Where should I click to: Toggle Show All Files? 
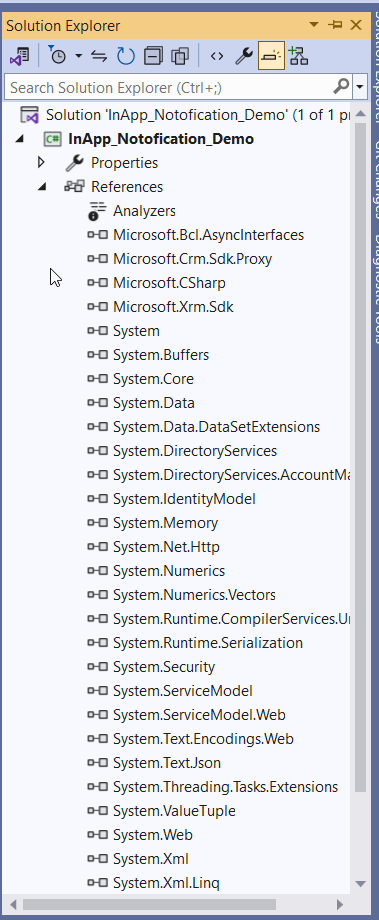179,56
